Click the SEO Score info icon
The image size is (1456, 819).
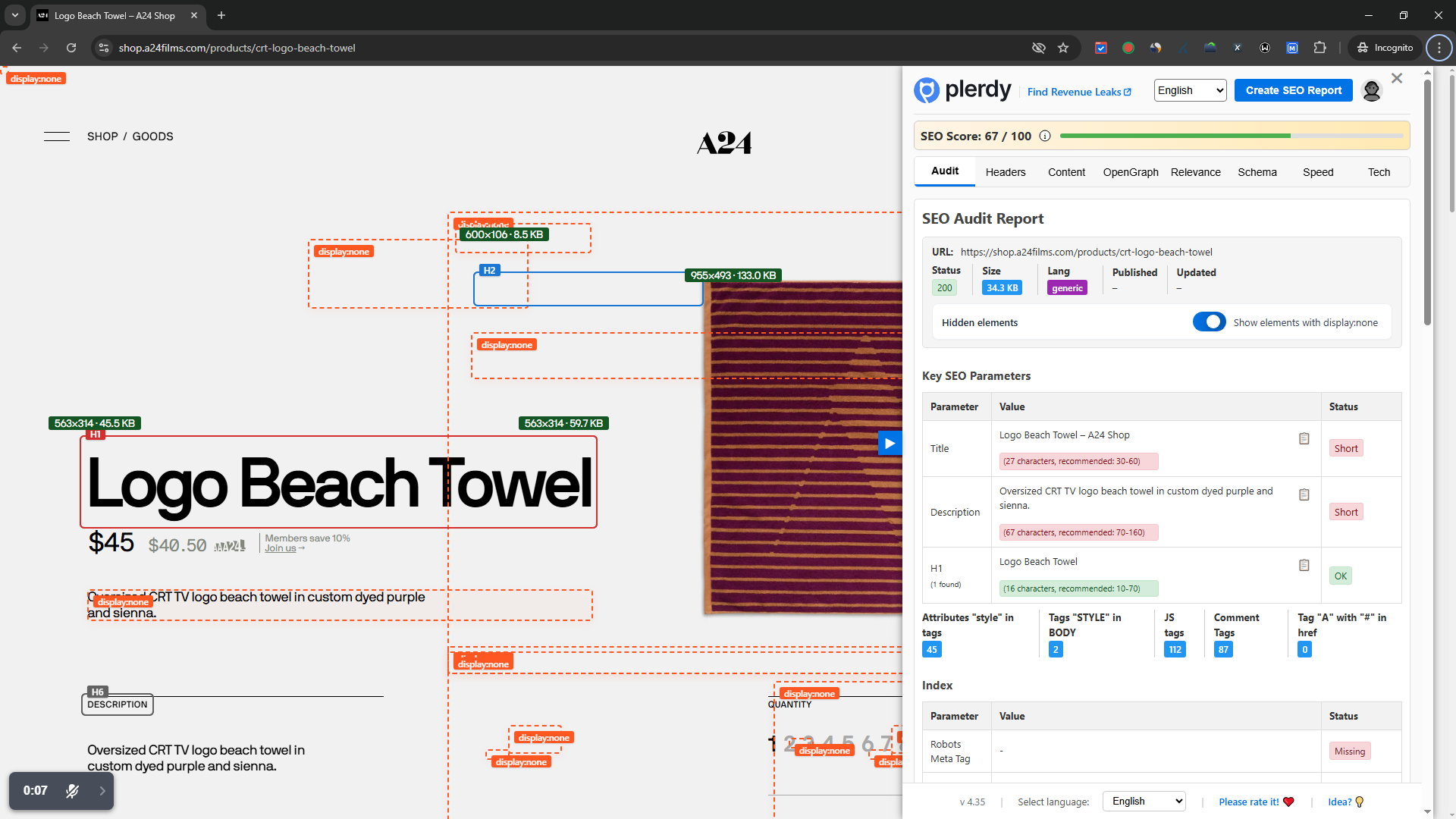1044,136
